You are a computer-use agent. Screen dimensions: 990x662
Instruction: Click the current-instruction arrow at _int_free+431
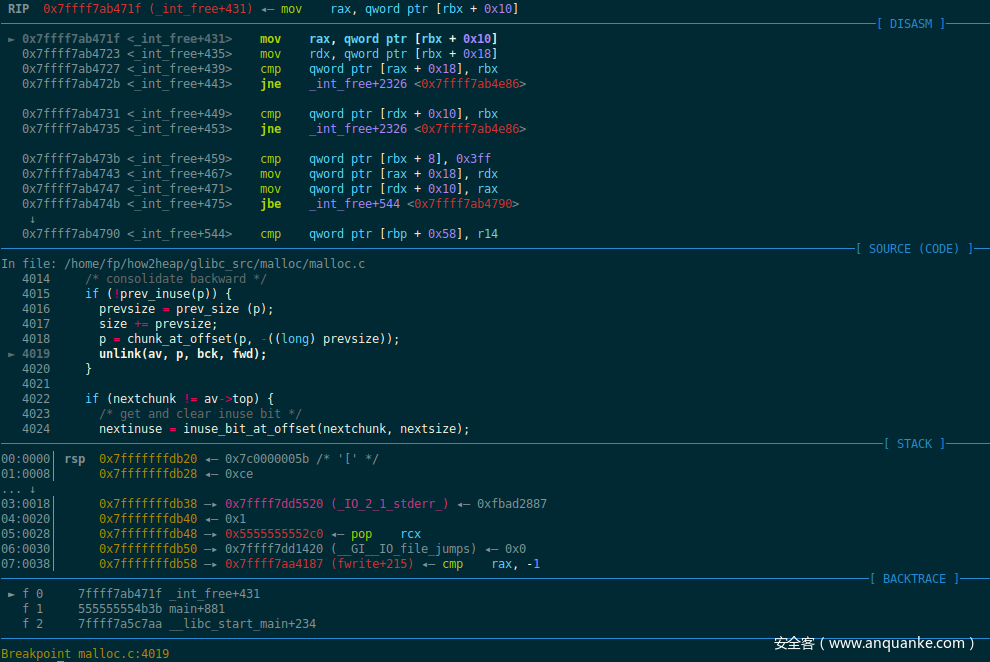coord(11,39)
